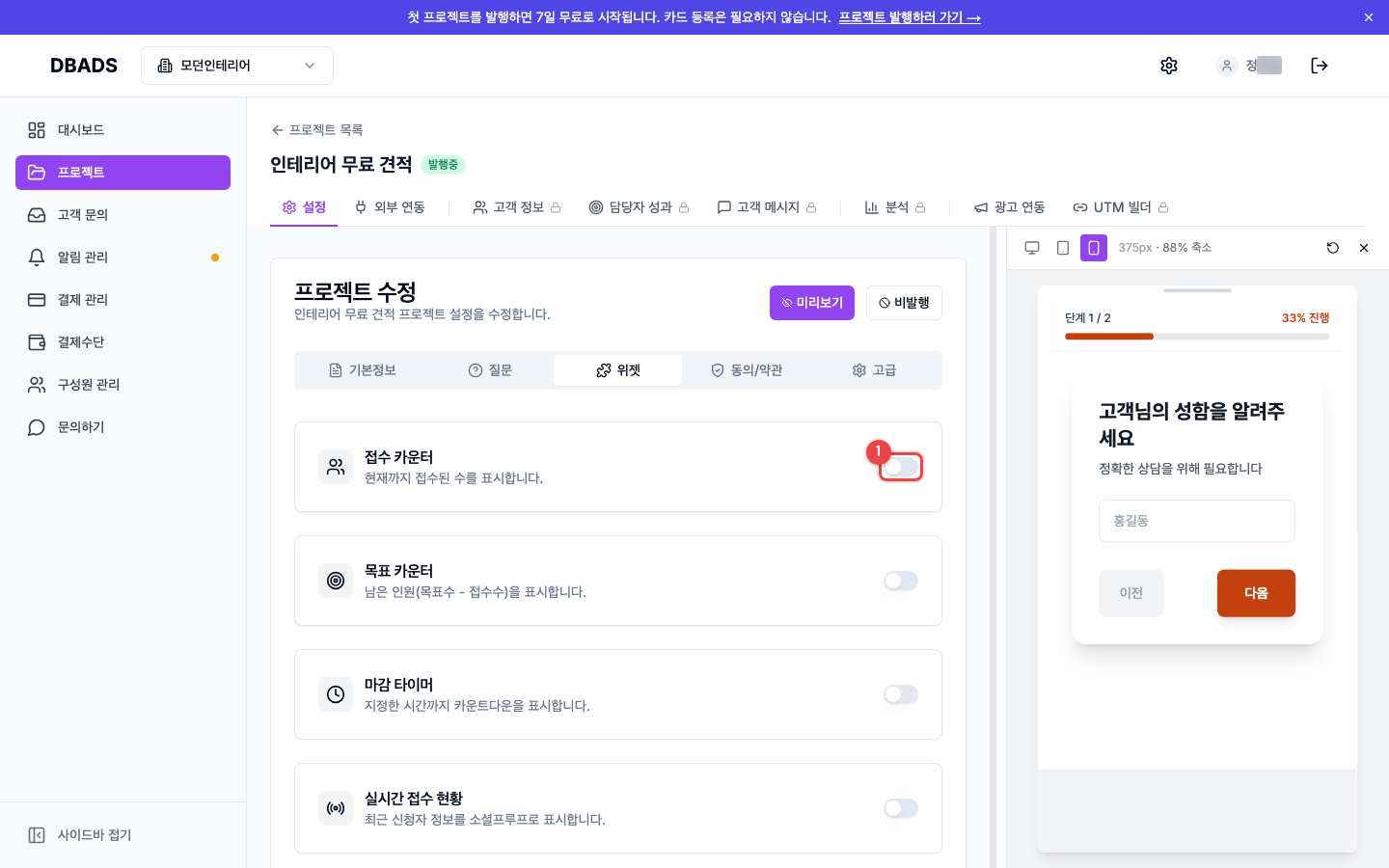Open the locked 담당자 성과 tab

coord(639,207)
